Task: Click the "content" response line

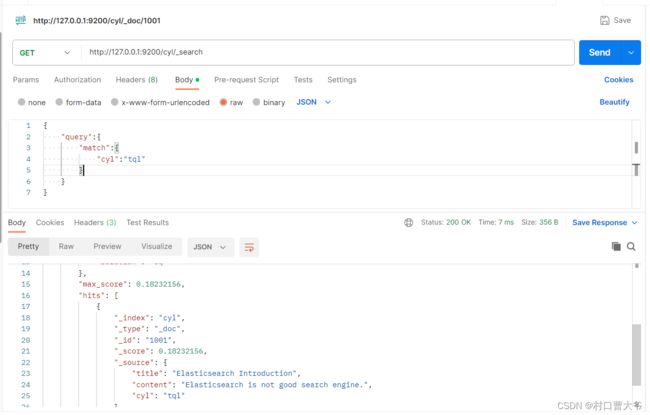Action: [x=252, y=385]
